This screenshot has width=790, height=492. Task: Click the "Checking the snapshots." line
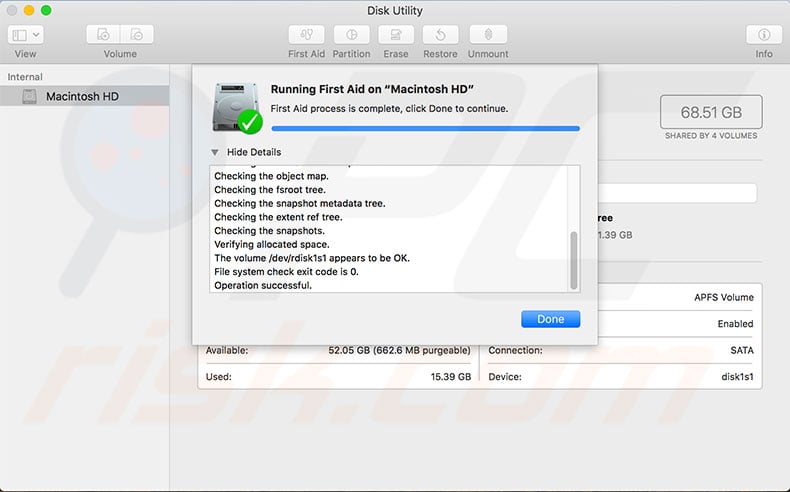[270, 231]
